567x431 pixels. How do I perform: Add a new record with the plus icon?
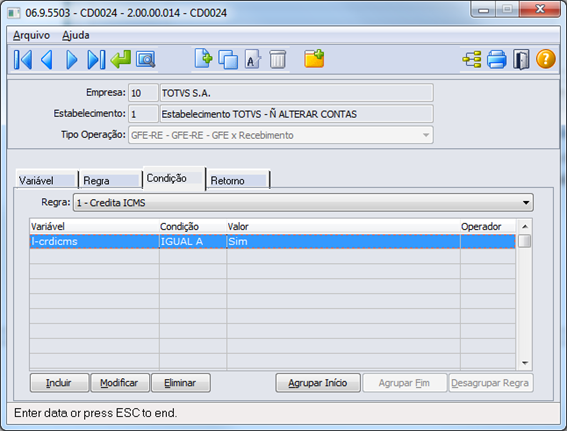203,59
